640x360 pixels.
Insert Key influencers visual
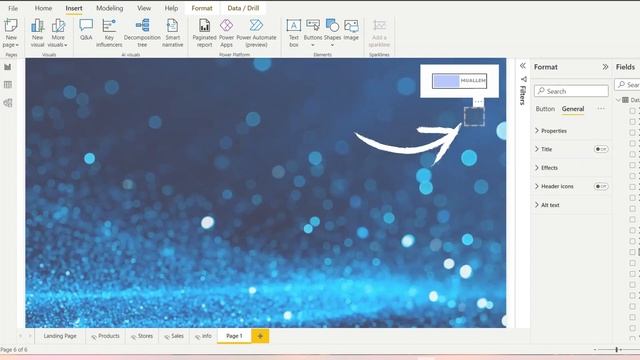point(109,33)
